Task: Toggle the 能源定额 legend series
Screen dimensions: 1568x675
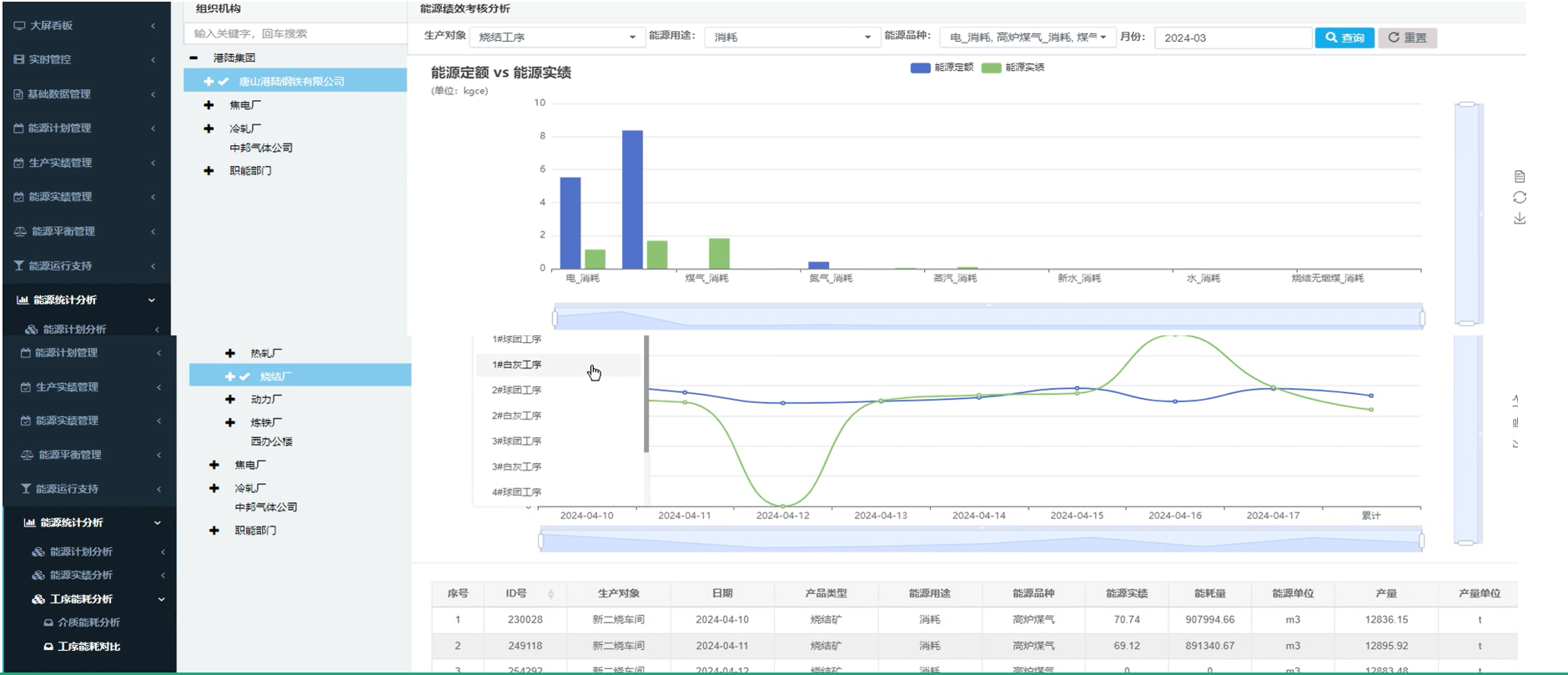Action: (x=921, y=68)
